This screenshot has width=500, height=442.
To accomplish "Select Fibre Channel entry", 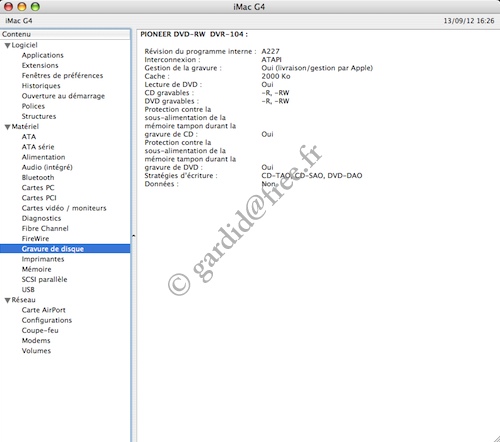I will point(45,228).
